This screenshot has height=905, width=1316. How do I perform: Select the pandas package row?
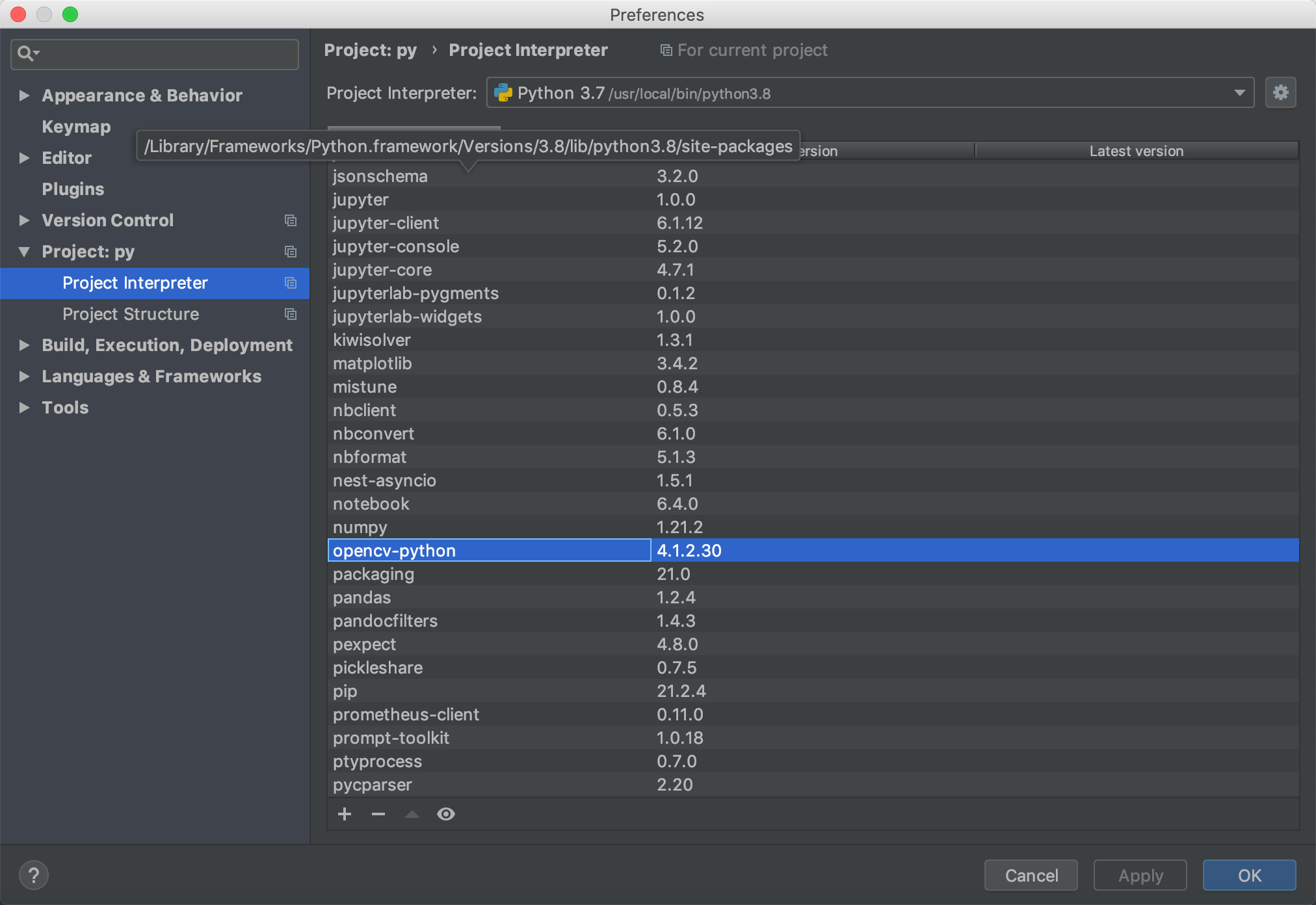click(x=813, y=597)
